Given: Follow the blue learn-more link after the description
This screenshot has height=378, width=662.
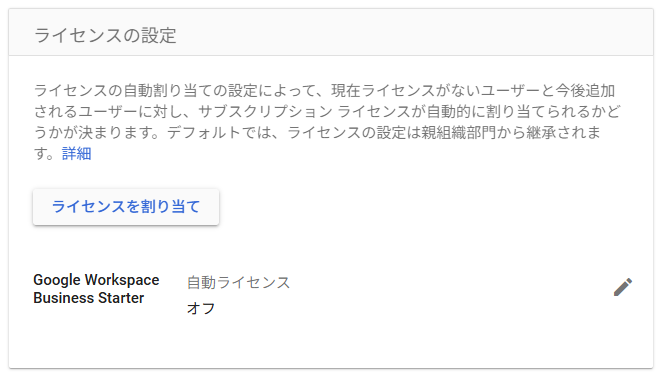Looking at the screenshot, I should coord(76,153).
